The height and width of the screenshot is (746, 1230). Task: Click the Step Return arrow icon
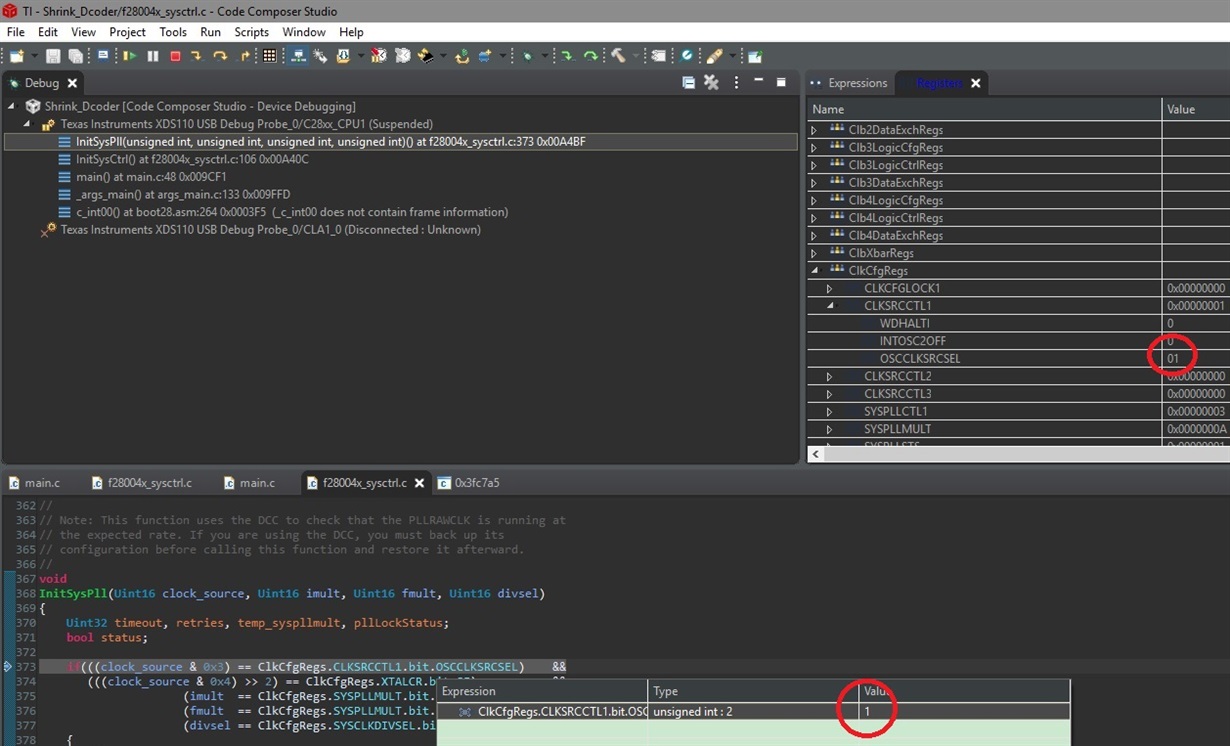click(x=244, y=56)
